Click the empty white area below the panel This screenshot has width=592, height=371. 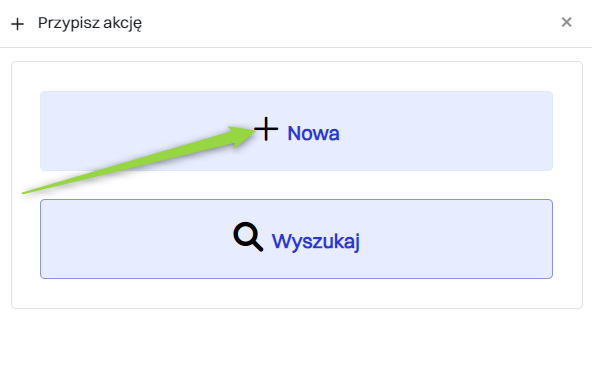pyautogui.click(x=296, y=340)
